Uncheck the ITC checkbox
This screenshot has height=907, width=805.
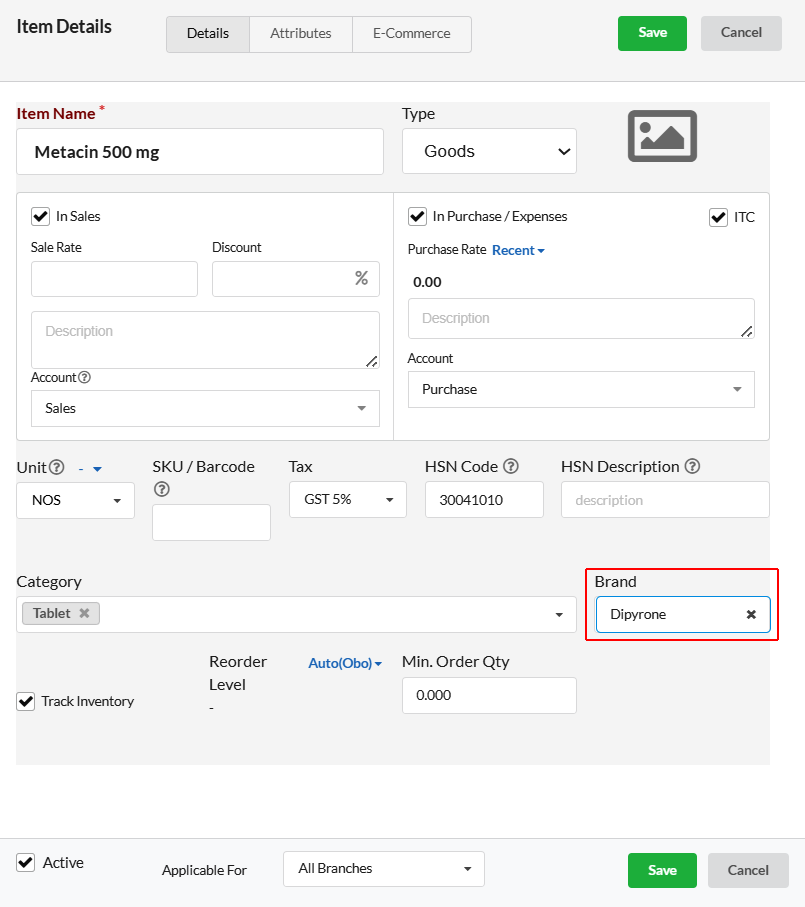click(x=718, y=217)
